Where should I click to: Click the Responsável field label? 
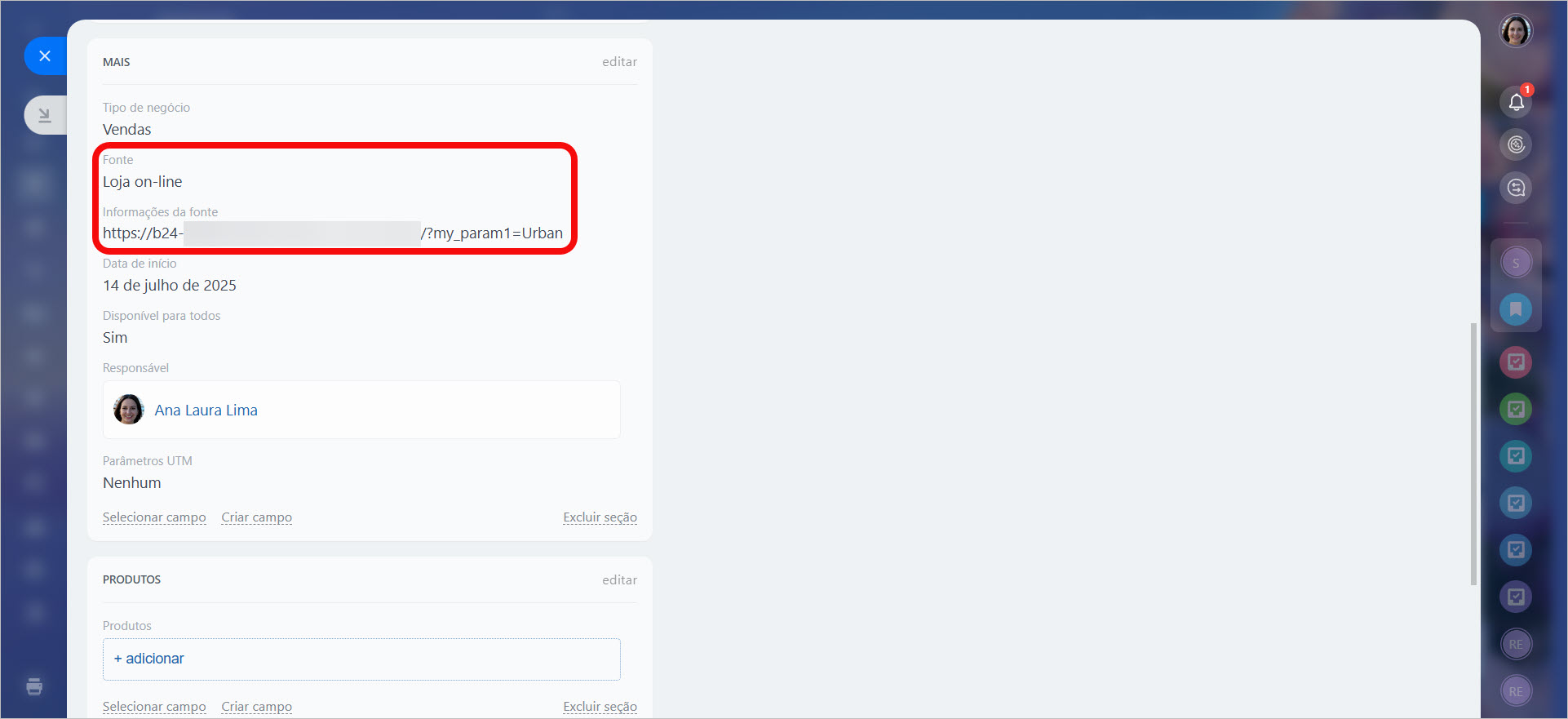(x=135, y=368)
